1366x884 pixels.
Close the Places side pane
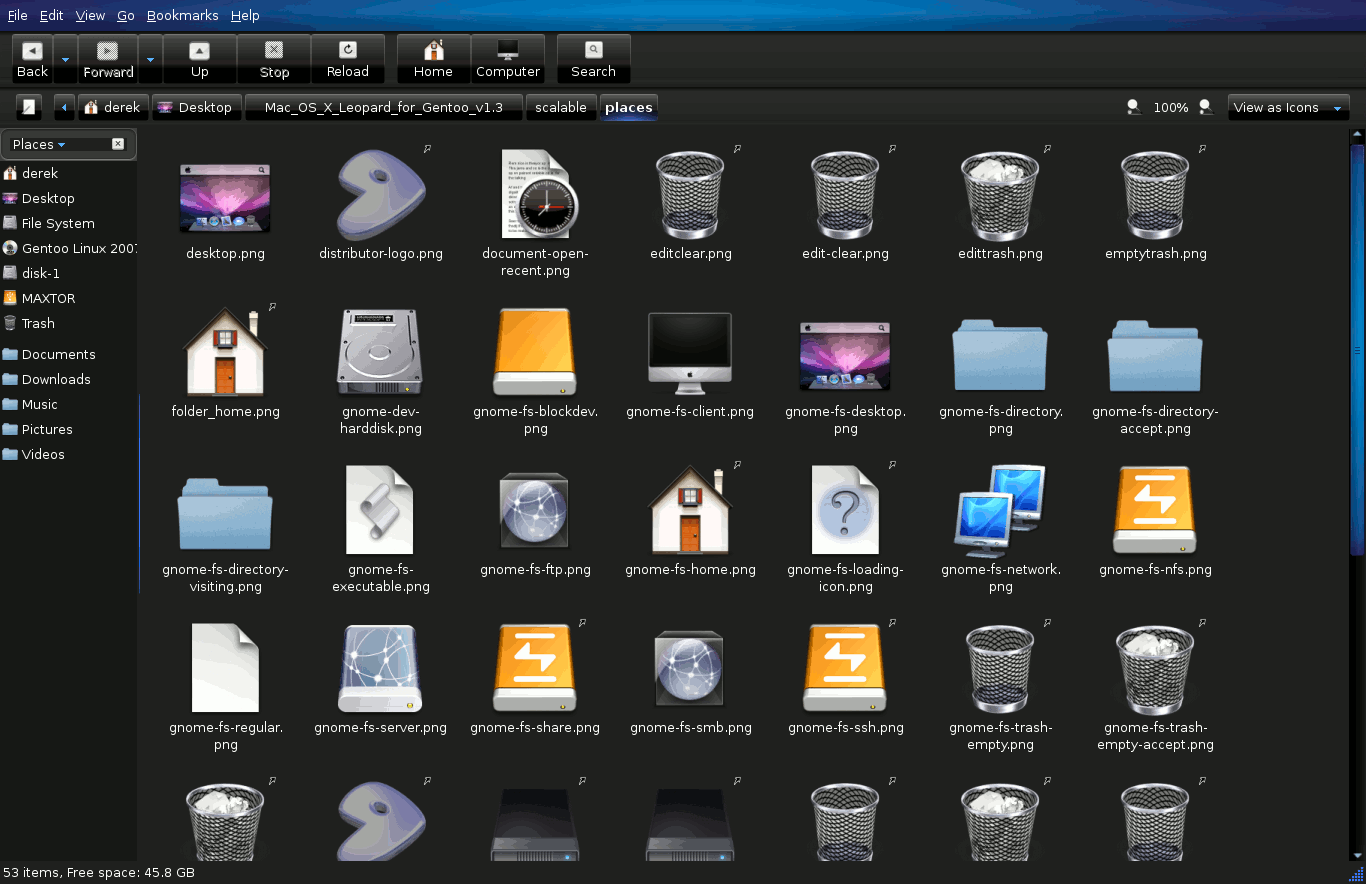pos(118,144)
